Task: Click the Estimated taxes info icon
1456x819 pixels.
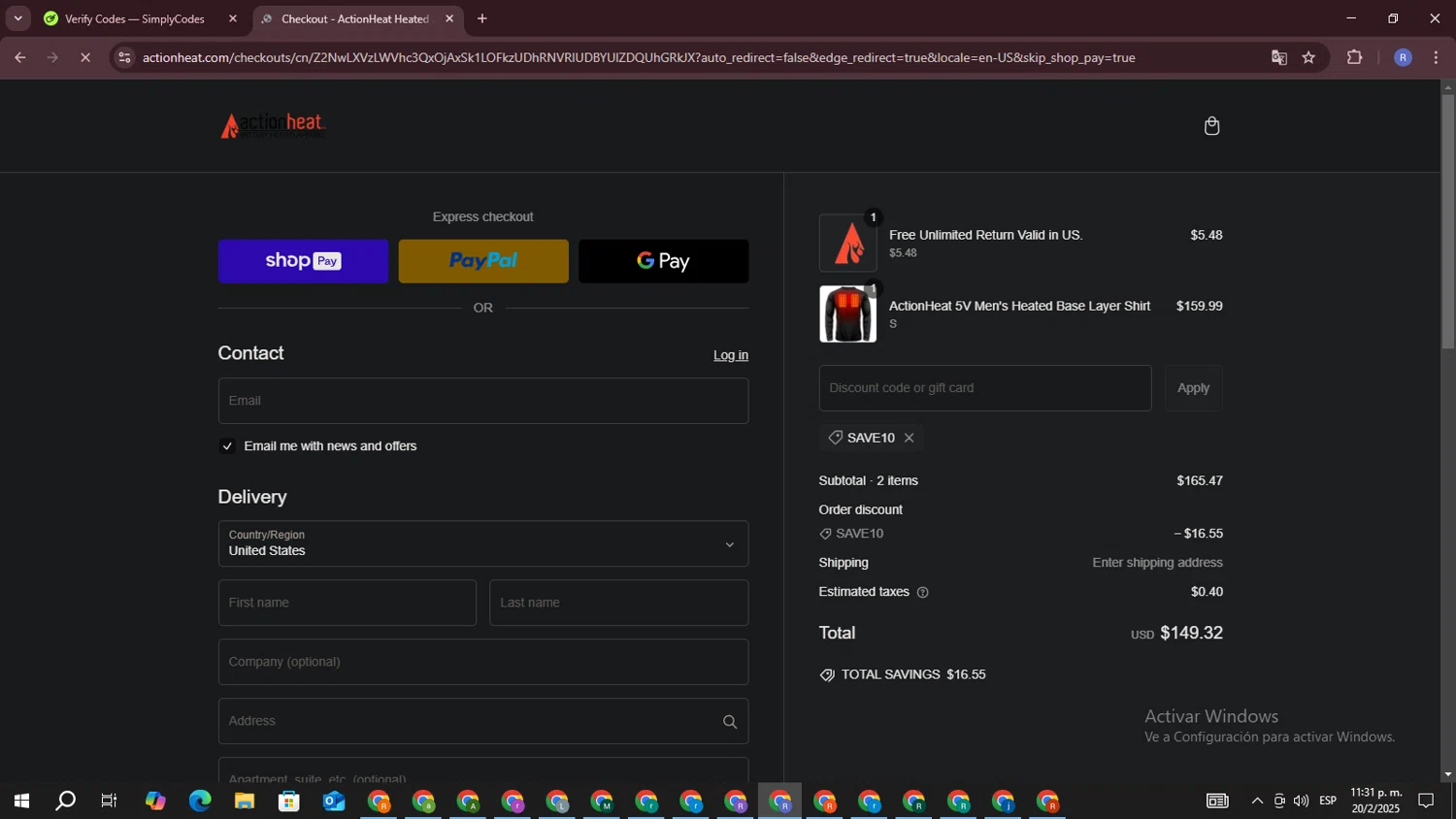Action: pyautogui.click(x=922, y=592)
